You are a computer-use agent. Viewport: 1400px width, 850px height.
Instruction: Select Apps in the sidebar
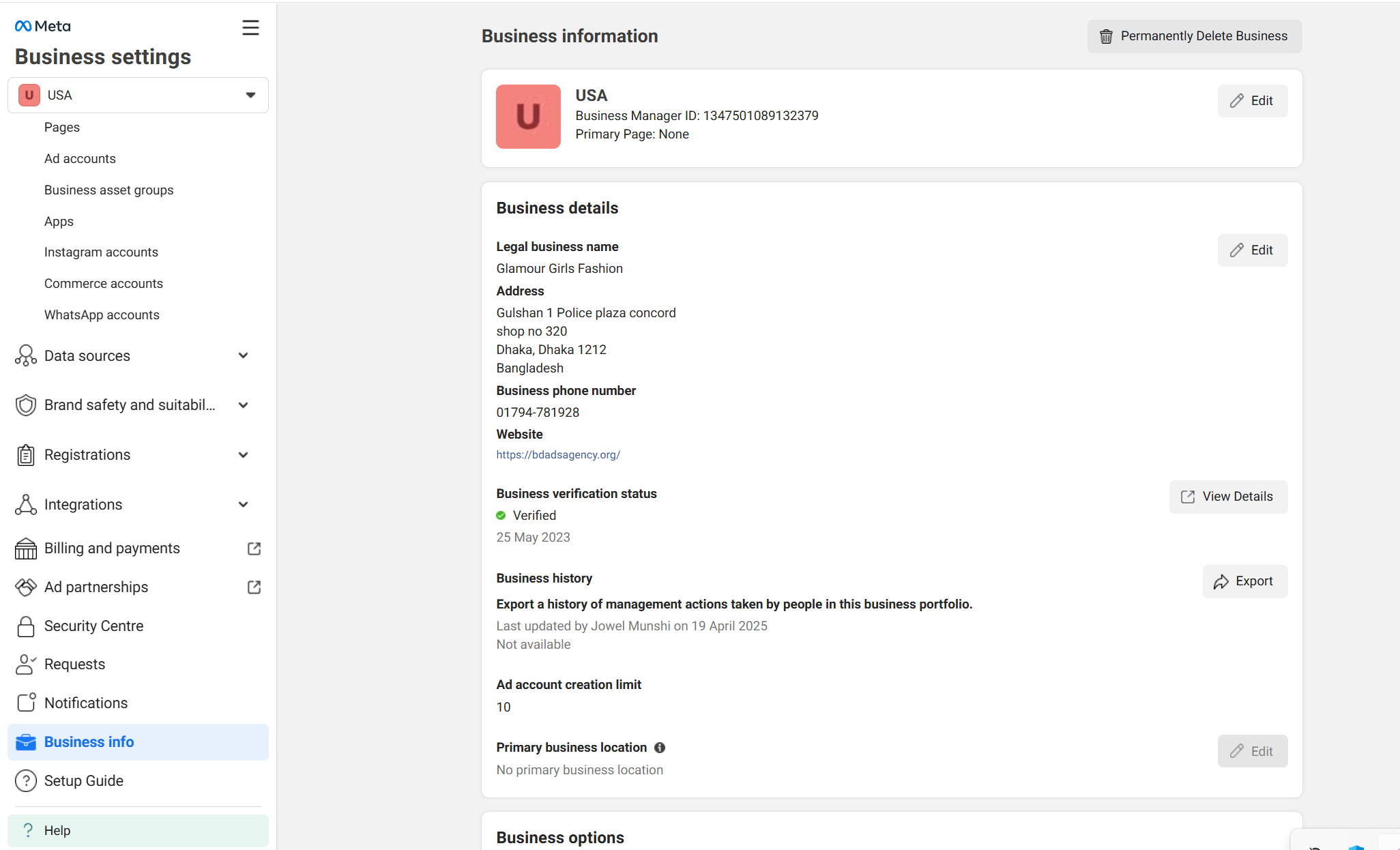coord(59,221)
